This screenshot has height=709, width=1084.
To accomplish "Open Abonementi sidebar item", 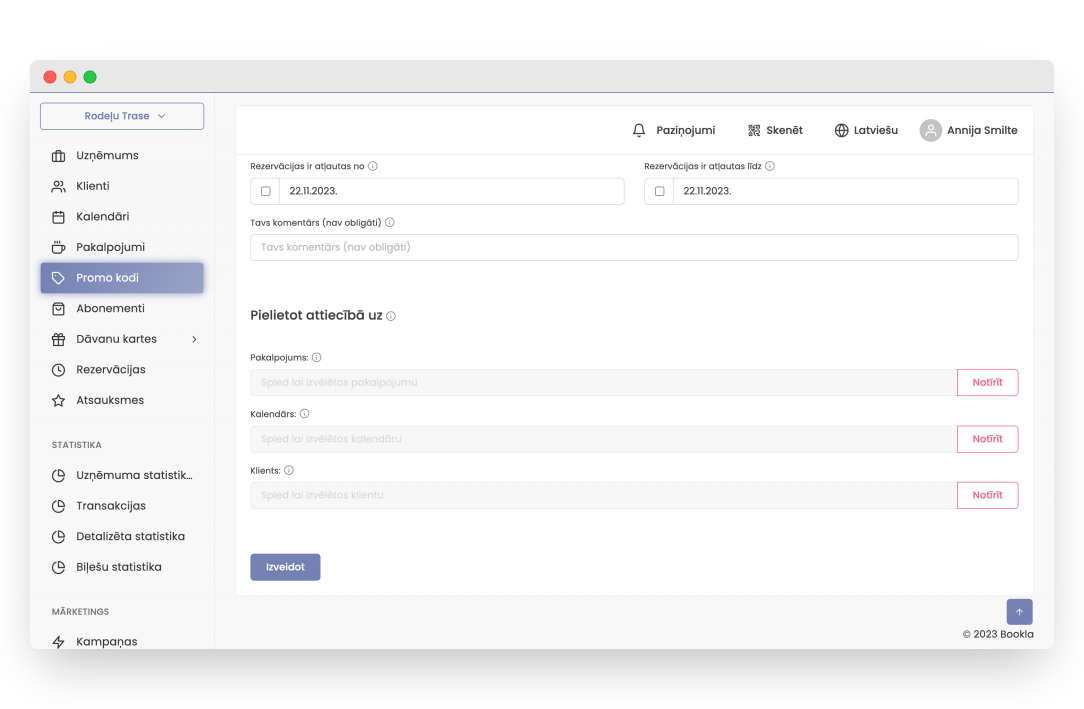I will 110,309.
